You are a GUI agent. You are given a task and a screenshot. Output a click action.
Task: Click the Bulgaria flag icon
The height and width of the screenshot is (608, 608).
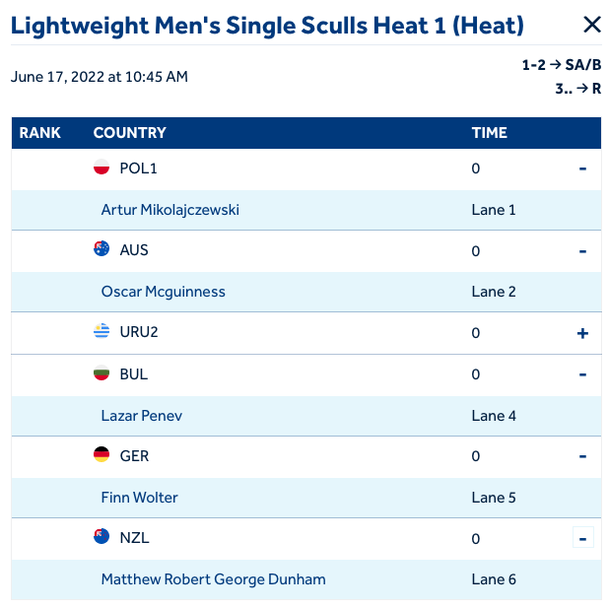(x=101, y=374)
